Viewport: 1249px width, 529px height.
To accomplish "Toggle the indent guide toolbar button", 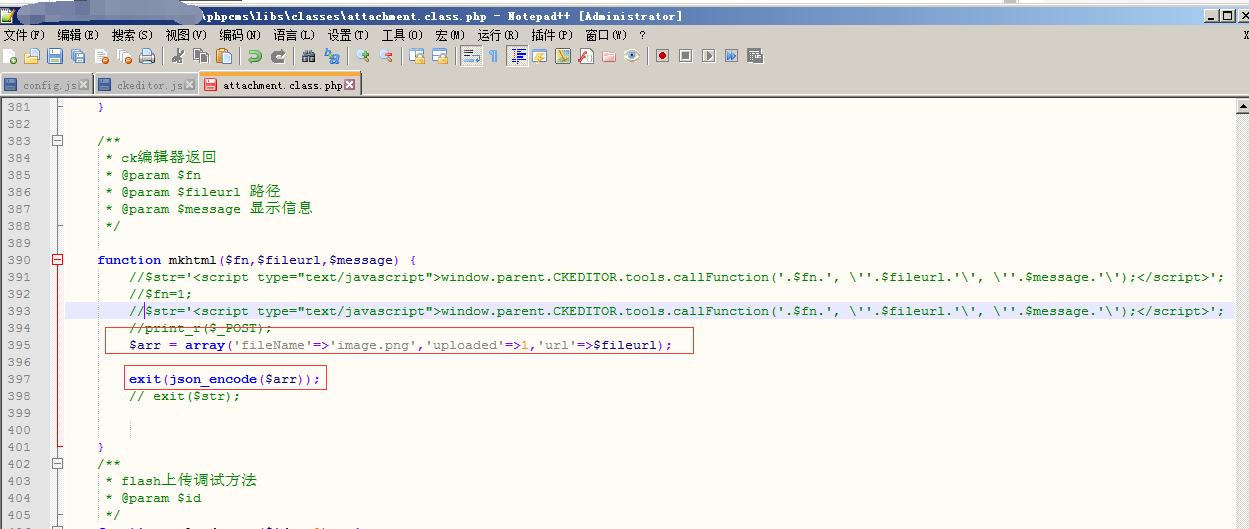I will click(x=517, y=56).
